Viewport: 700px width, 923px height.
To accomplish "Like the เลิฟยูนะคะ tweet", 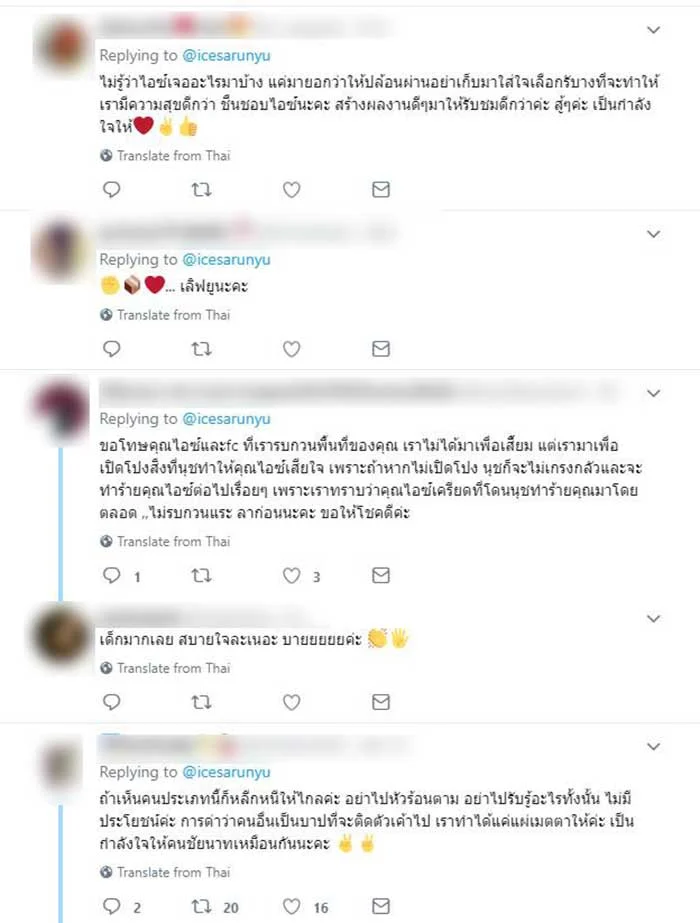I will tap(291, 349).
